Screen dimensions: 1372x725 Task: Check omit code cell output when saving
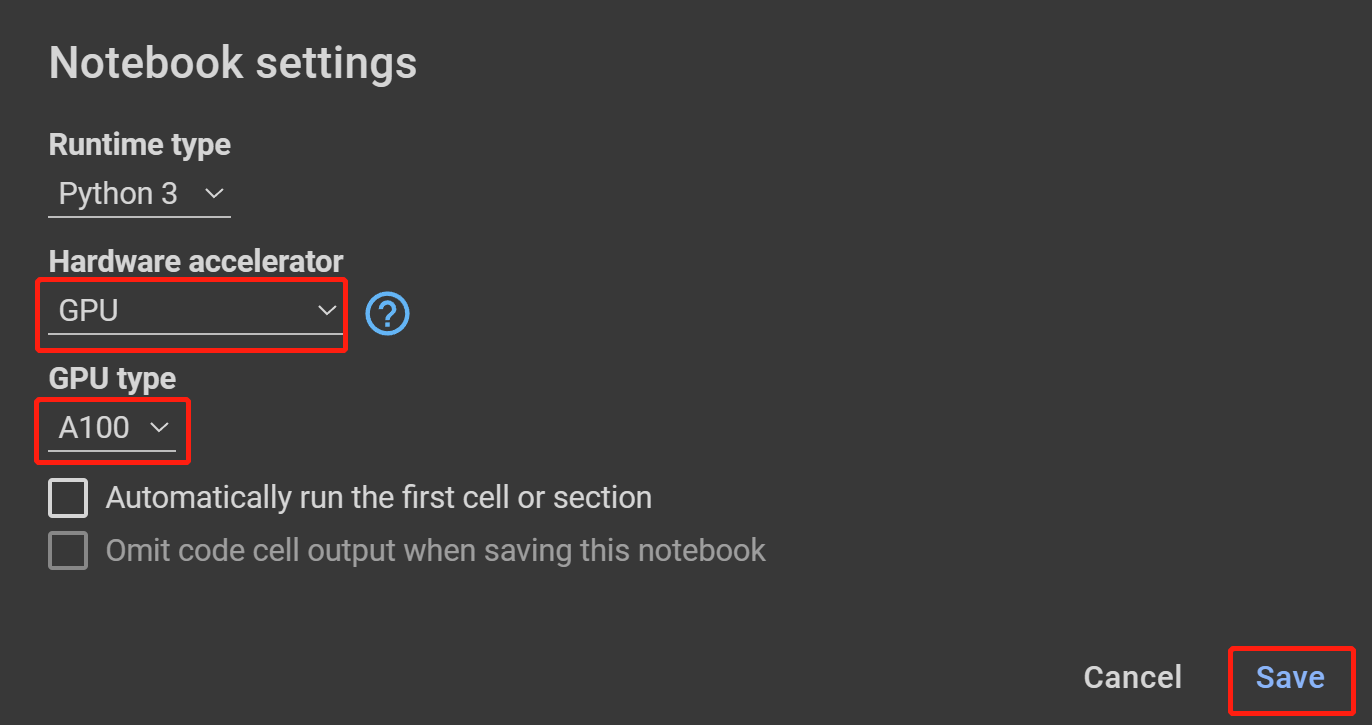pos(67,550)
